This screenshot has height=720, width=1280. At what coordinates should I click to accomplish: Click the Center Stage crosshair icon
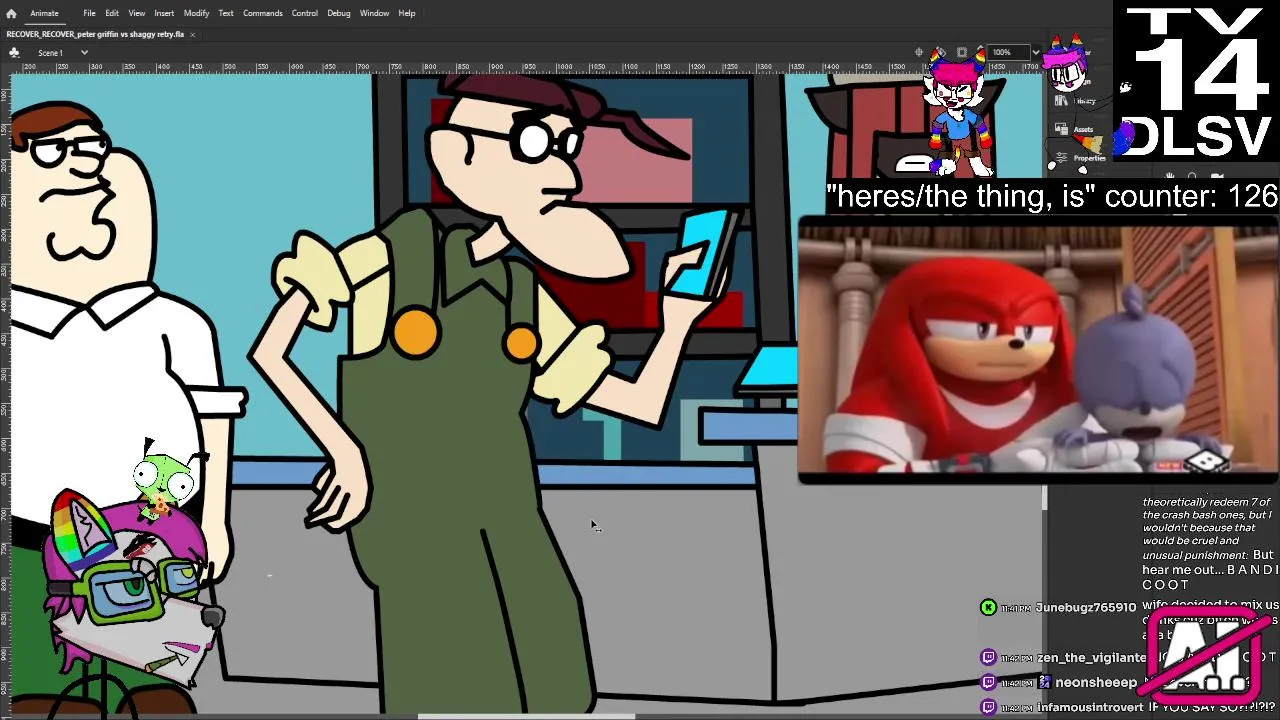[x=919, y=52]
